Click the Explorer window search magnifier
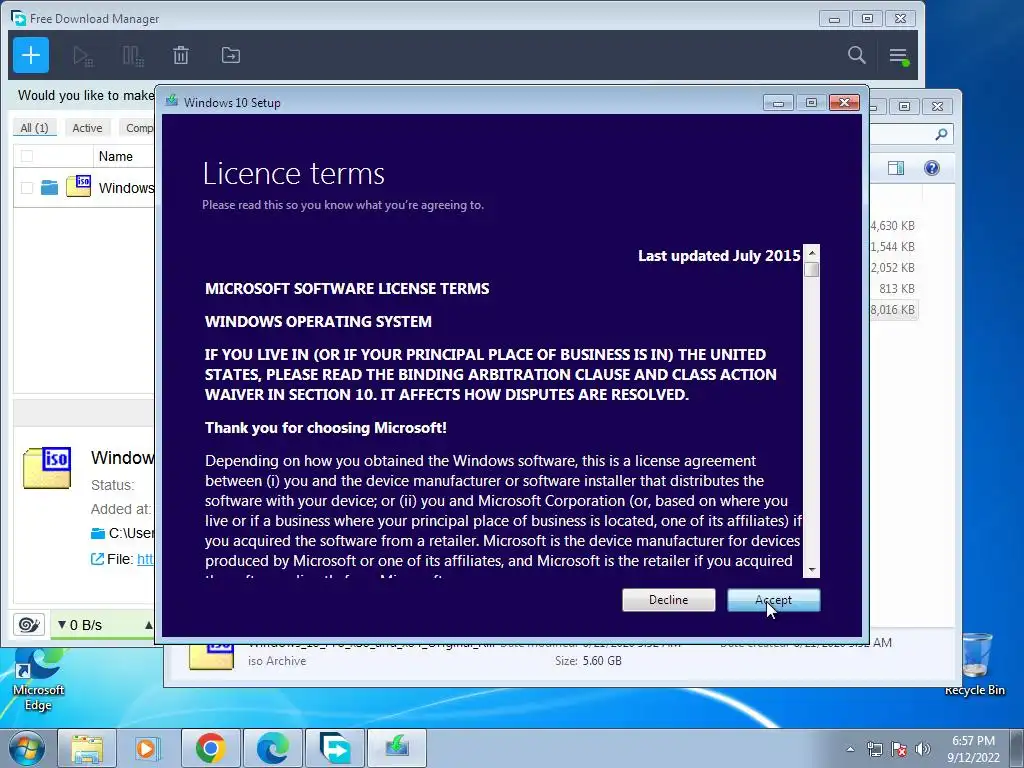 (x=941, y=134)
